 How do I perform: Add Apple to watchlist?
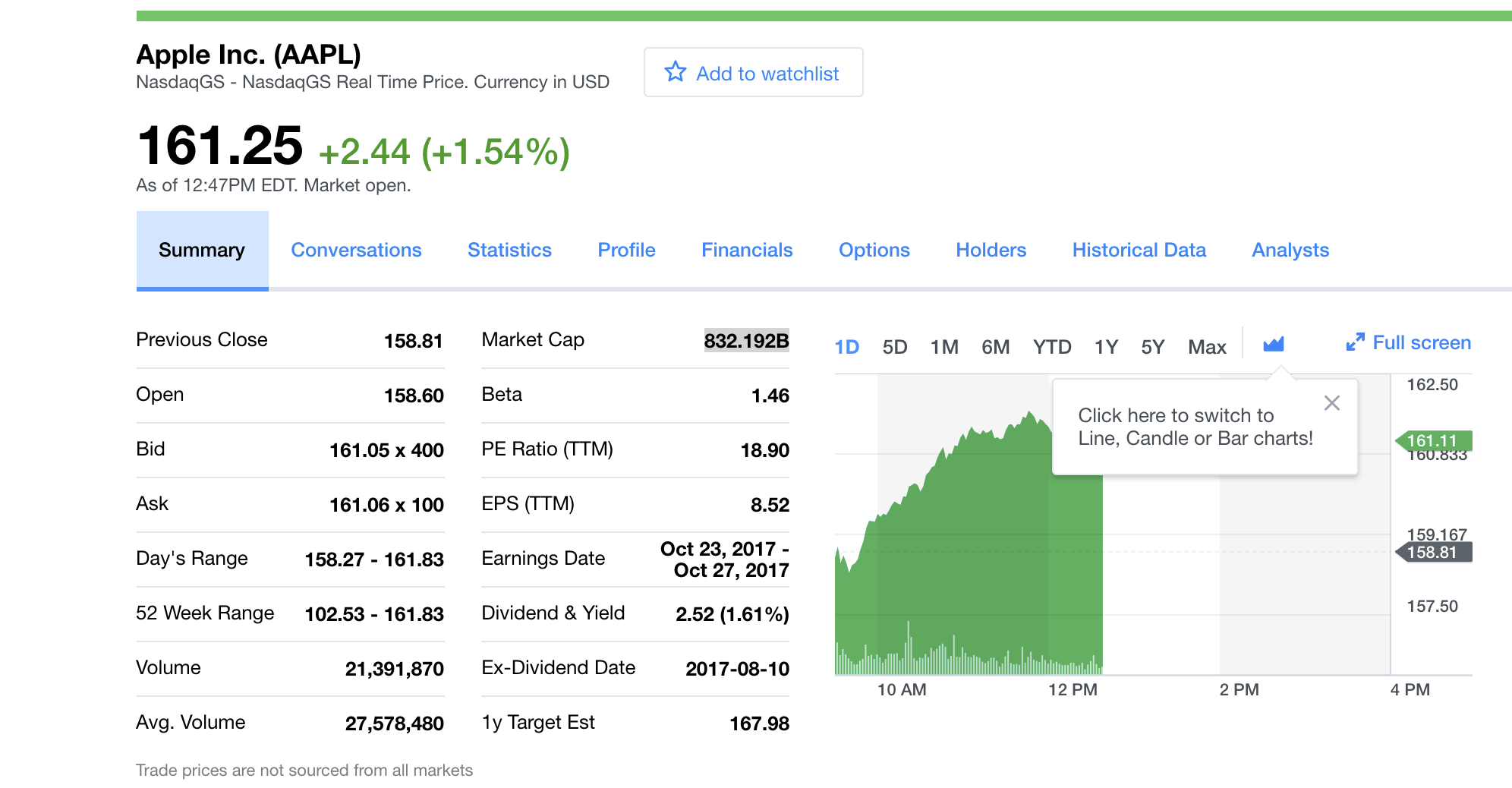[x=753, y=72]
